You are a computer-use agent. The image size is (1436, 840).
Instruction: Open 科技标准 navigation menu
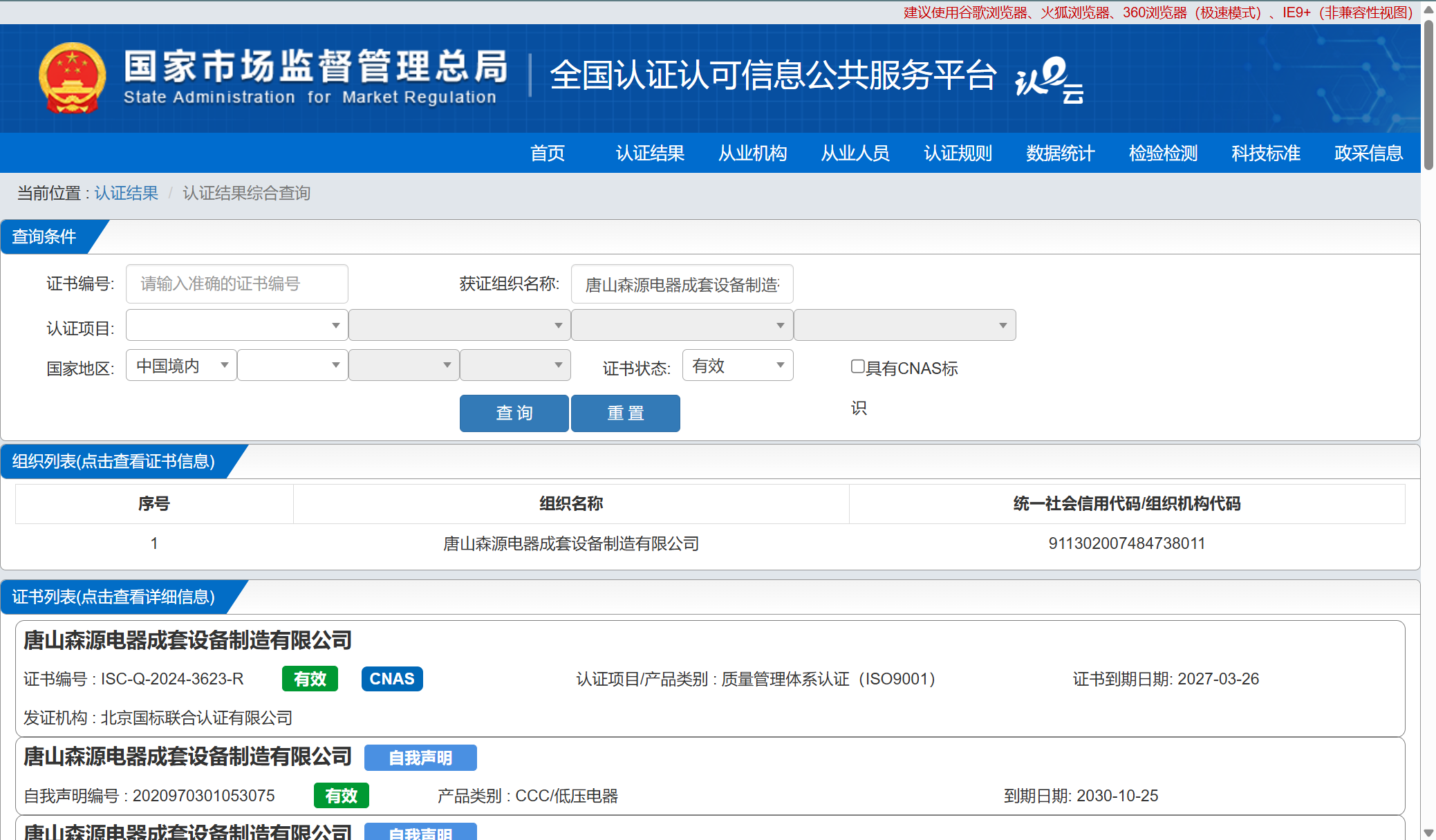point(1266,153)
